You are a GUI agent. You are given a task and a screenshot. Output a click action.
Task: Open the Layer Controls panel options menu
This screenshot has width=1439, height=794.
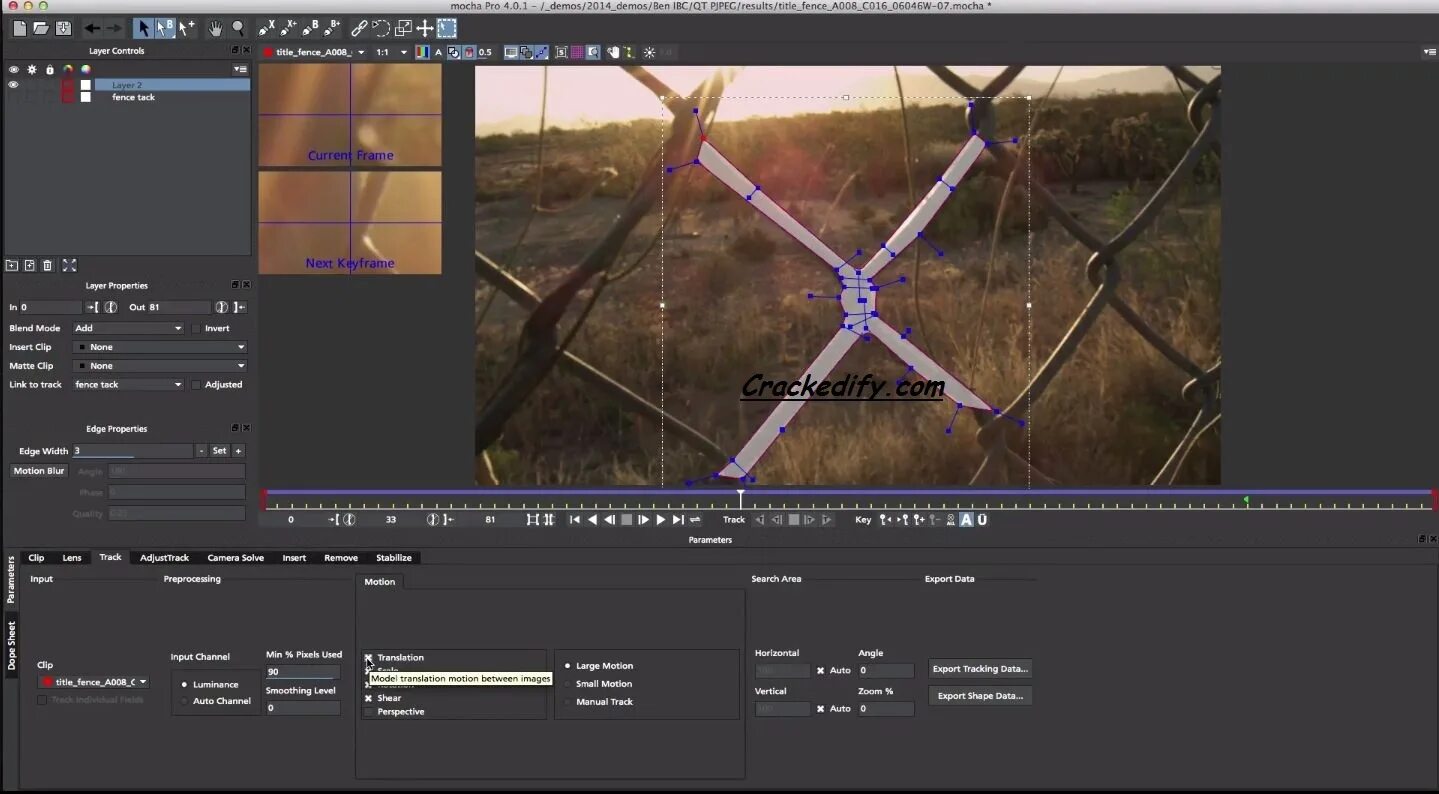click(240, 69)
